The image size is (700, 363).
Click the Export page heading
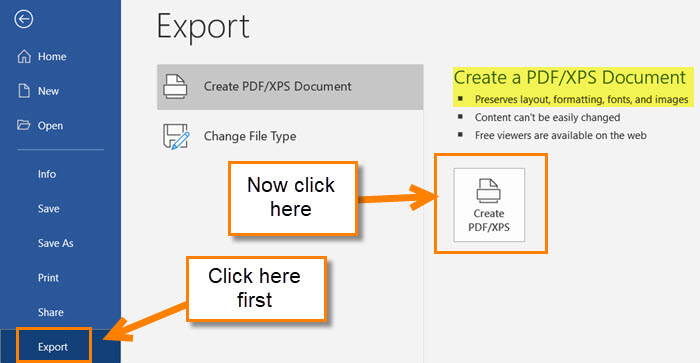203,27
